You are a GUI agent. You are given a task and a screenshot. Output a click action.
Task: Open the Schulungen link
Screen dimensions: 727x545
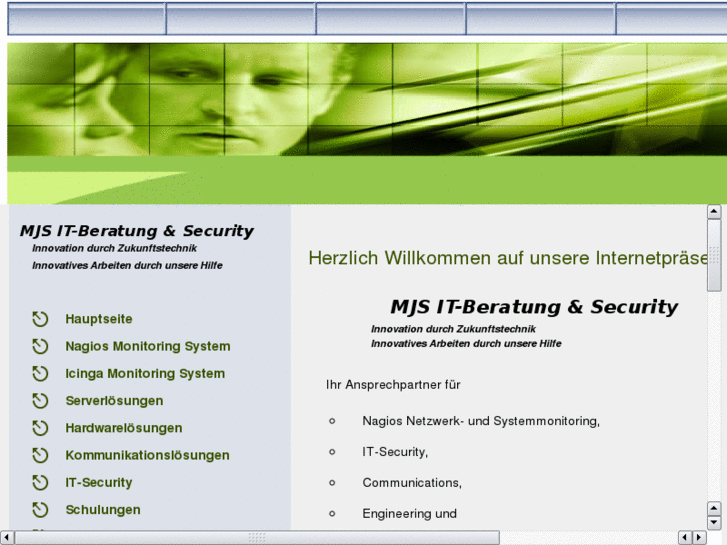coord(103,510)
